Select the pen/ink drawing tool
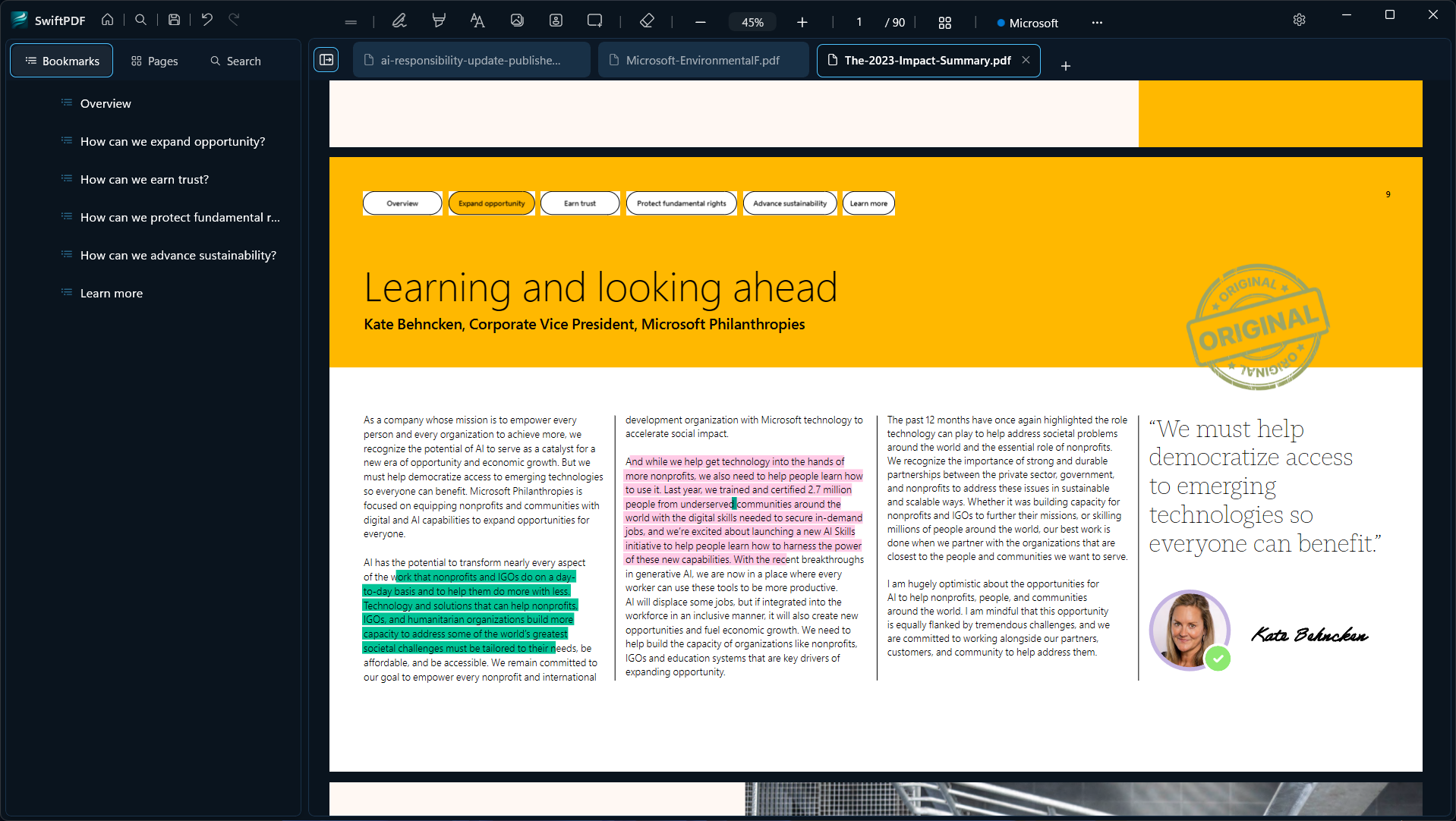 coord(399,21)
